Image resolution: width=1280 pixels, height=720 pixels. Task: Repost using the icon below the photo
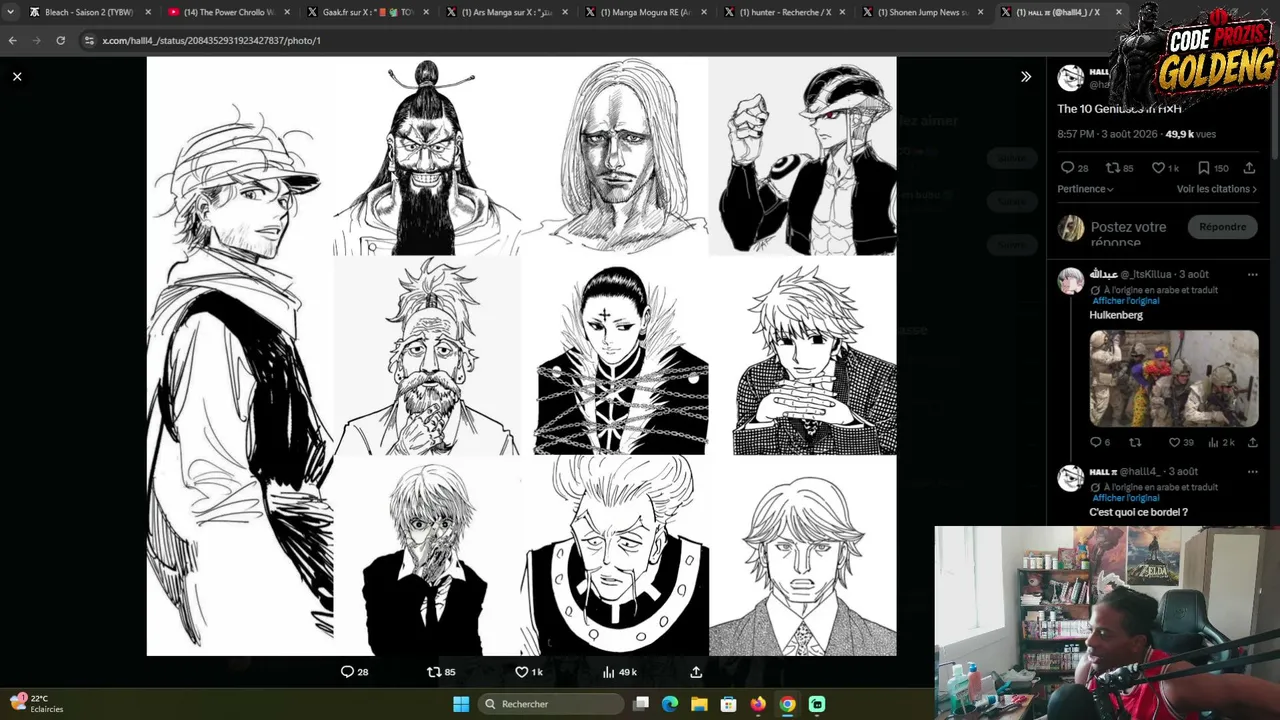click(x=434, y=672)
